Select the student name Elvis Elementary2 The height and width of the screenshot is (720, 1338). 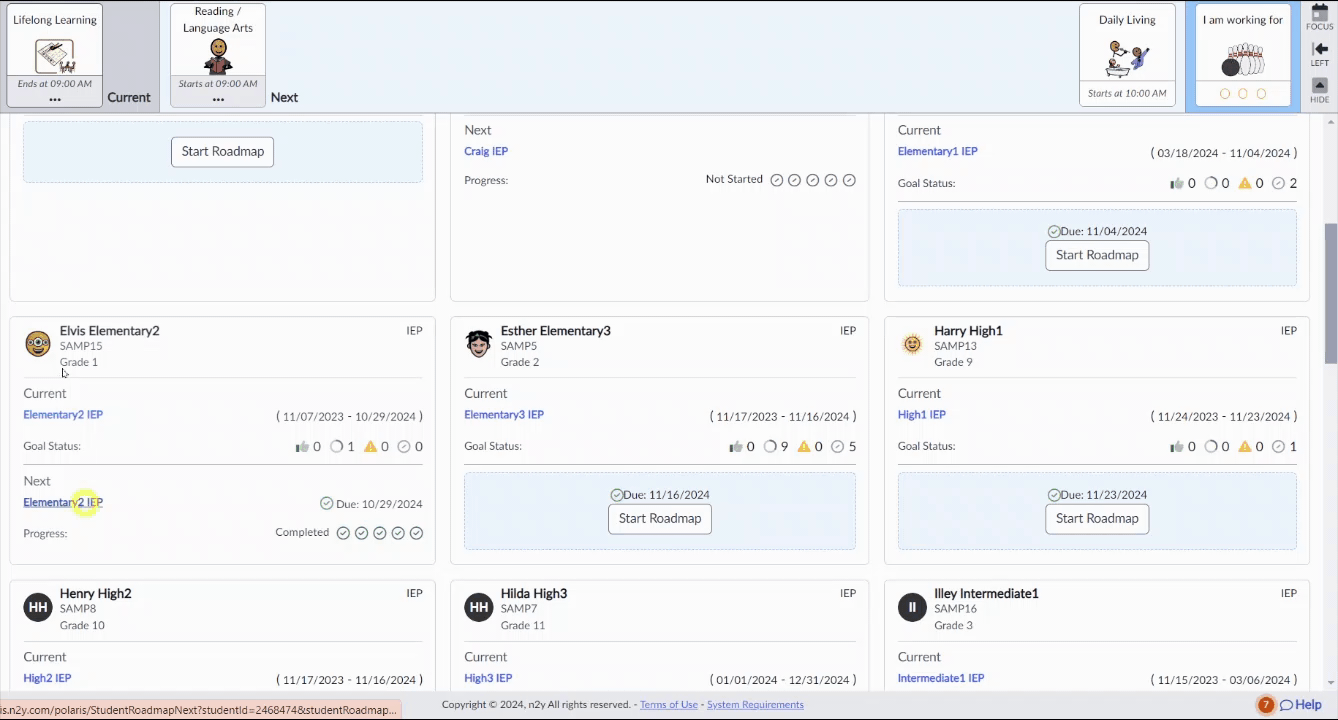[109, 331]
